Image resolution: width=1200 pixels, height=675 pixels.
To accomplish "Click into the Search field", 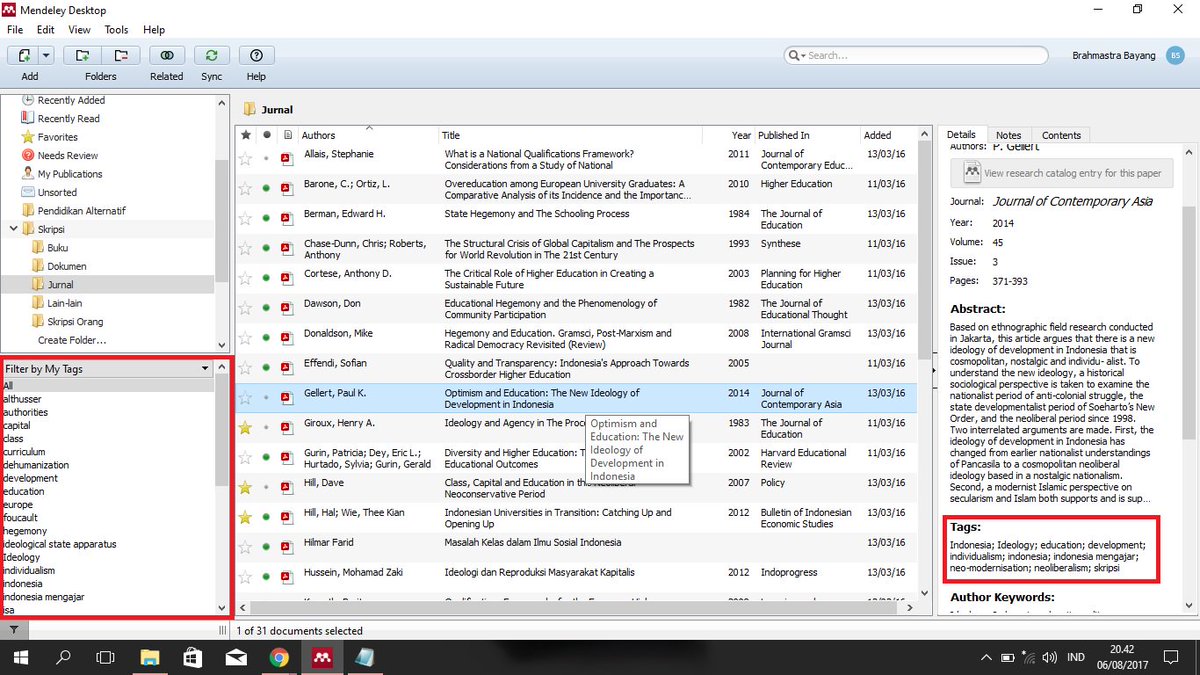I will click(917, 56).
